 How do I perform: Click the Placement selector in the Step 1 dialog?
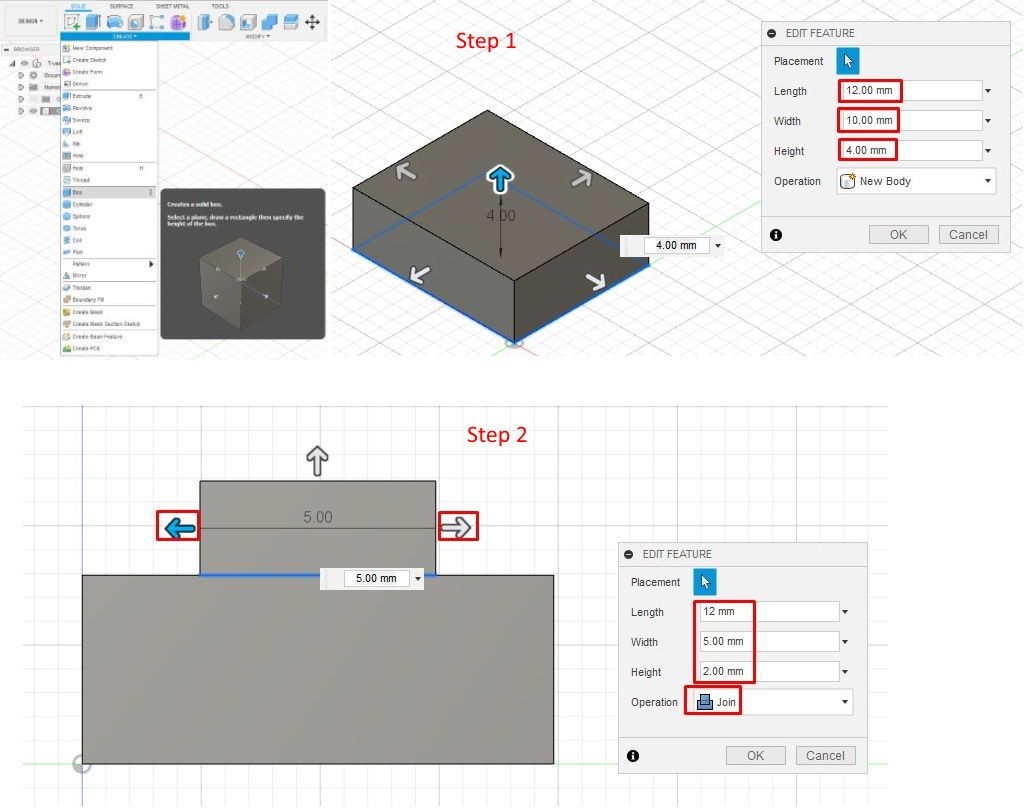tap(846, 61)
